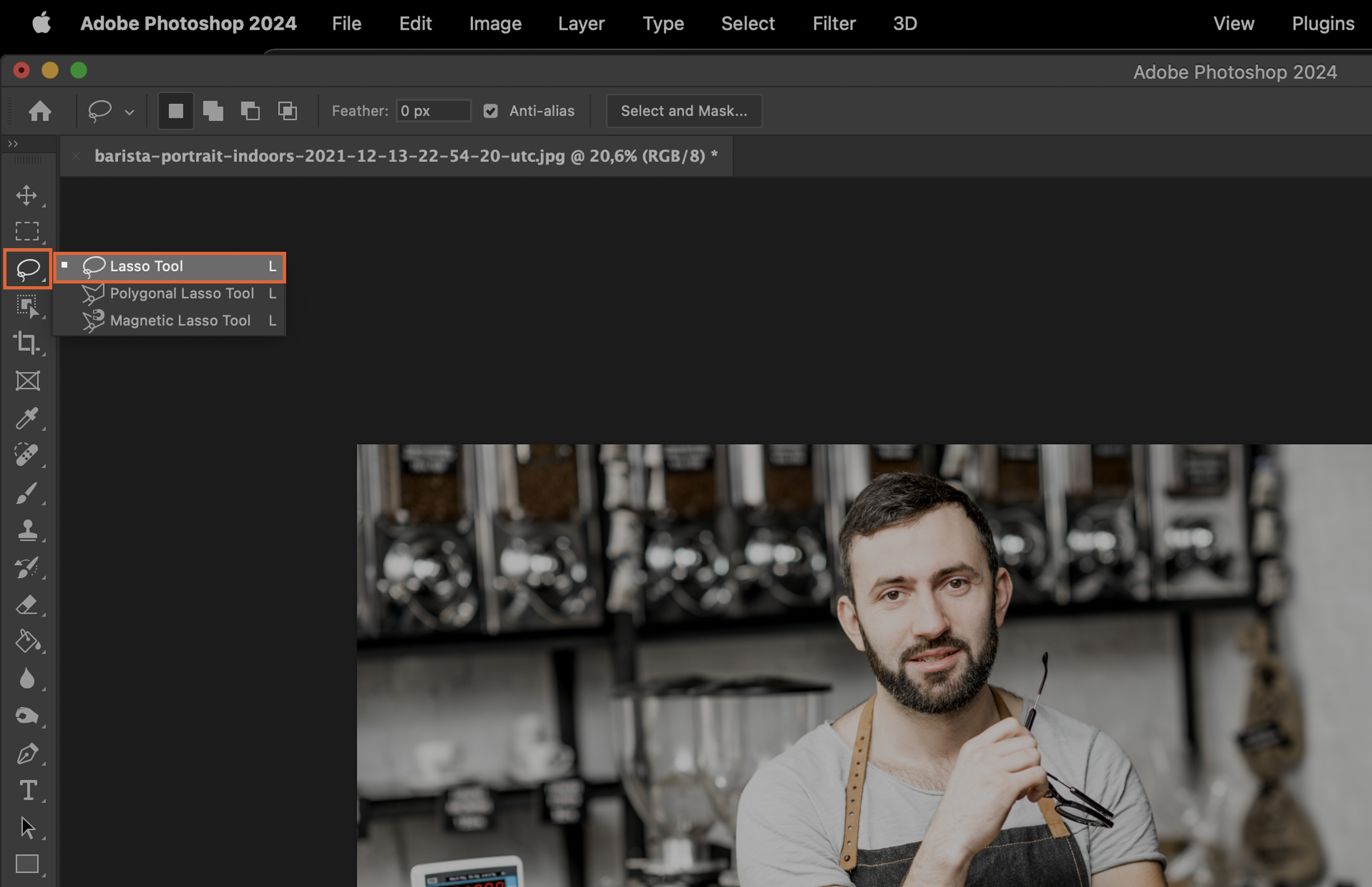Choose Polygonal Lasso Tool from flyout
This screenshot has height=887, width=1372.
point(182,293)
